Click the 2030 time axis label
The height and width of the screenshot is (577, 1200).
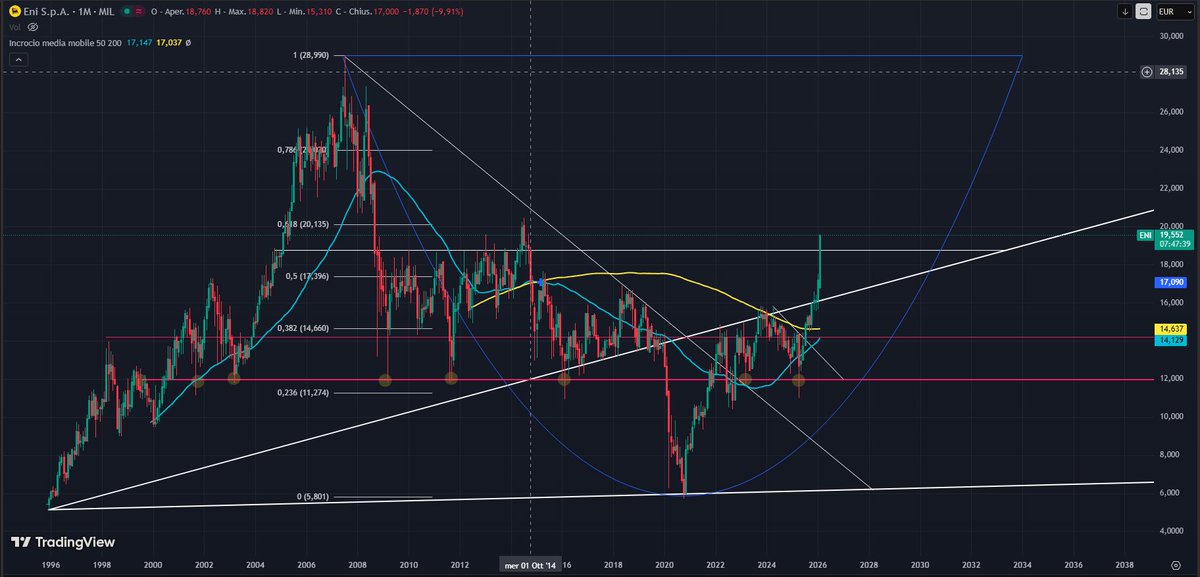[x=921, y=565]
